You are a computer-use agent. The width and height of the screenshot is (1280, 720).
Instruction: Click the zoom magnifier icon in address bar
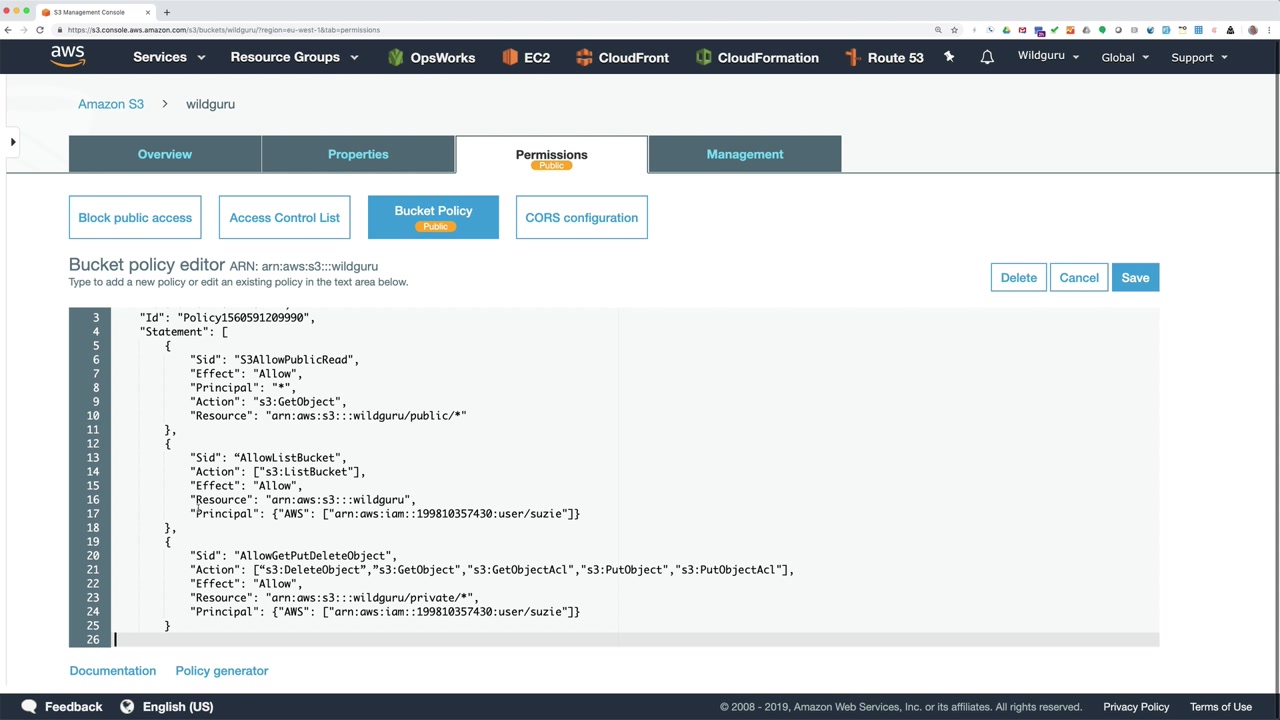pyautogui.click(x=938, y=30)
